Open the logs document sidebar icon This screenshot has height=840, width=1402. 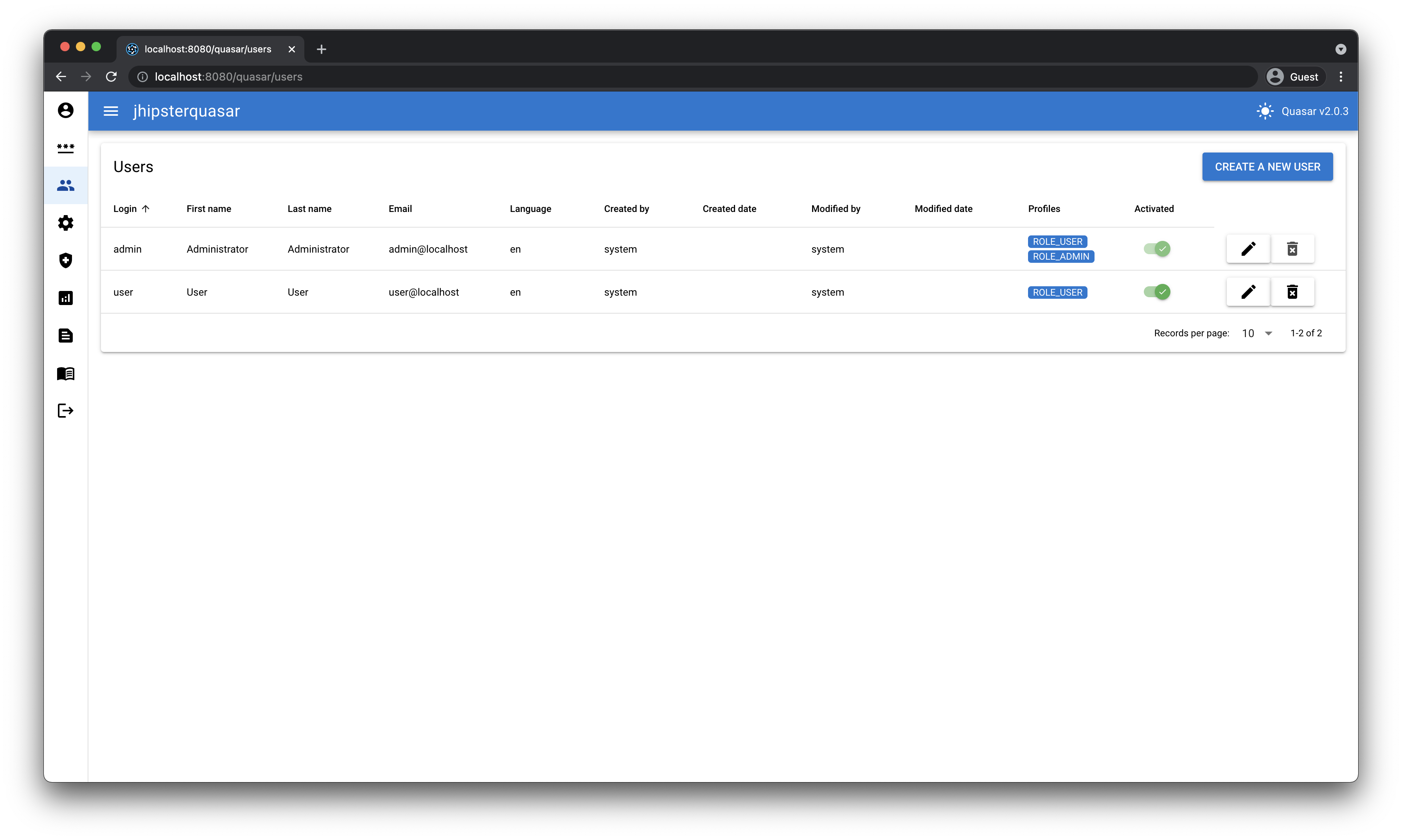[x=66, y=336]
